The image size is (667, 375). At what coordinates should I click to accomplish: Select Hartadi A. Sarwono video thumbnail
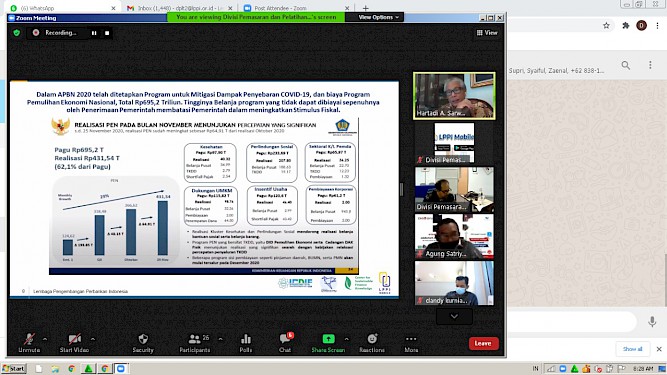(454, 96)
